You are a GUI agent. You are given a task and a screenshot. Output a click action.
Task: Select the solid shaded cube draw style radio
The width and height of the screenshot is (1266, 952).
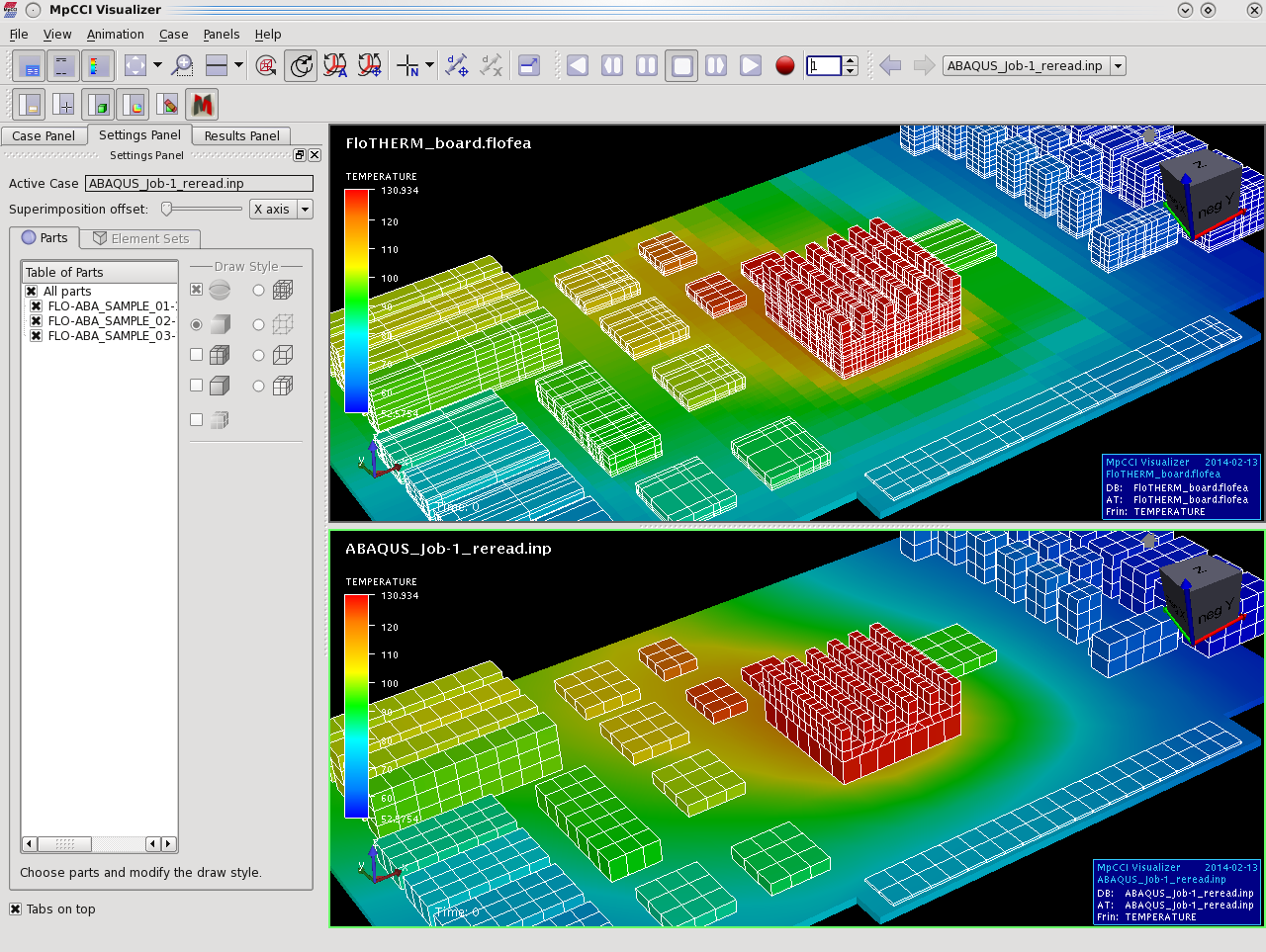tap(196, 324)
